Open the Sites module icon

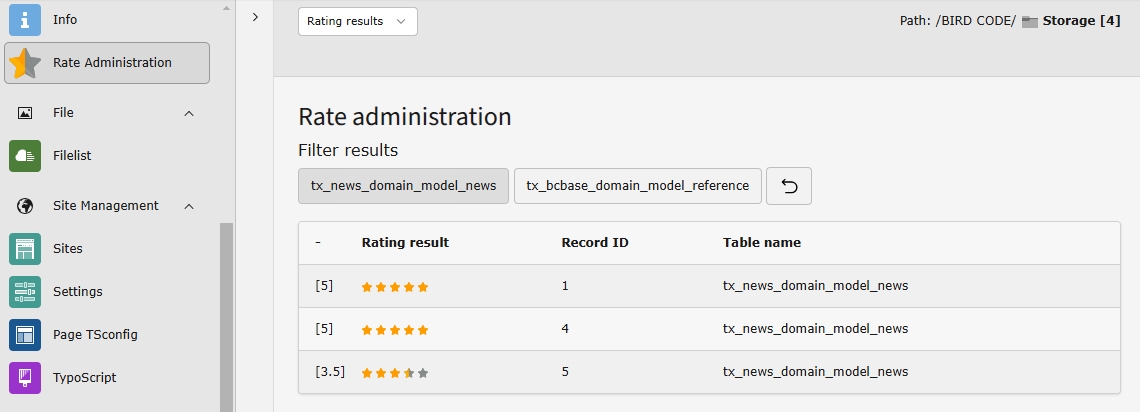tap(25, 249)
